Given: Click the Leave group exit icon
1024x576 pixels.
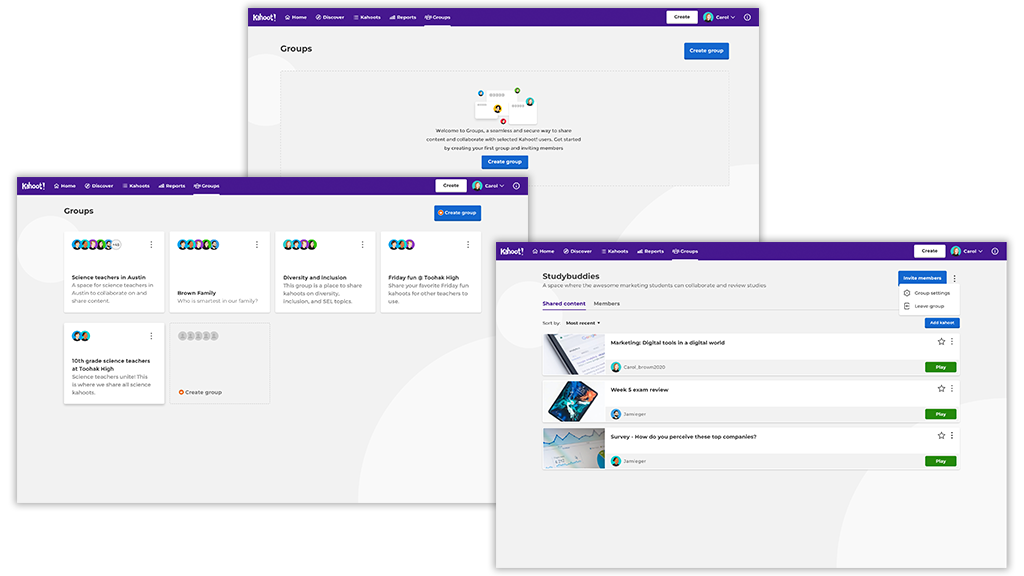Looking at the screenshot, I should pyautogui.click(x=907, y=306).
